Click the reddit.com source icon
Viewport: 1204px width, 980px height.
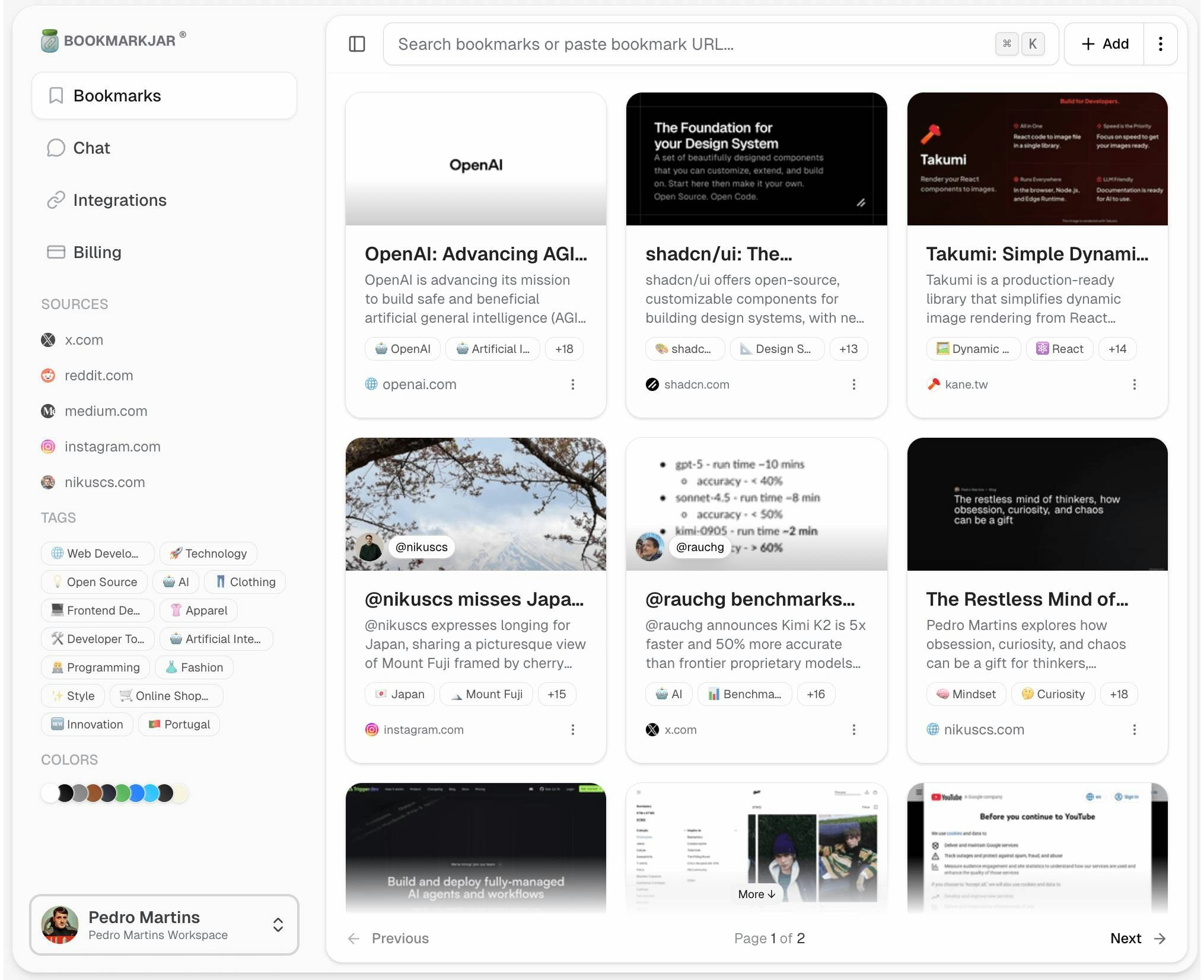(x=47, y=376)
